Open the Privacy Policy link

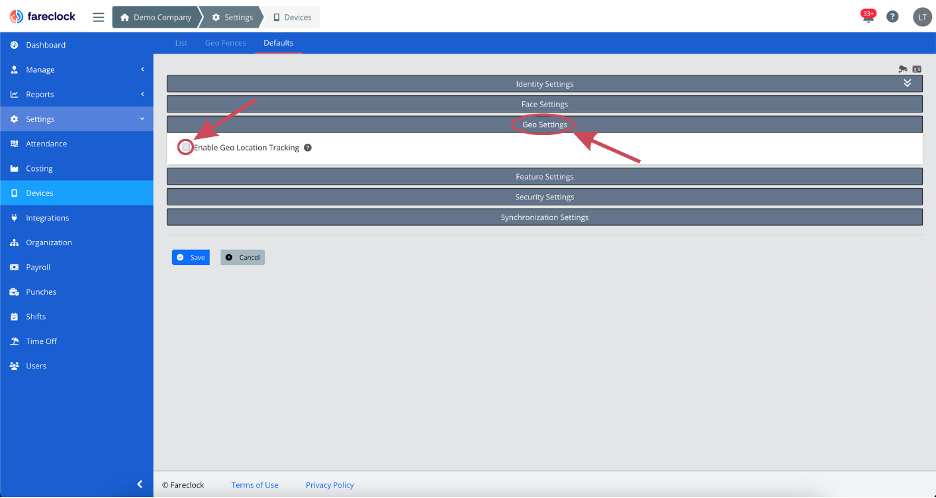click(x=329, y=485)
